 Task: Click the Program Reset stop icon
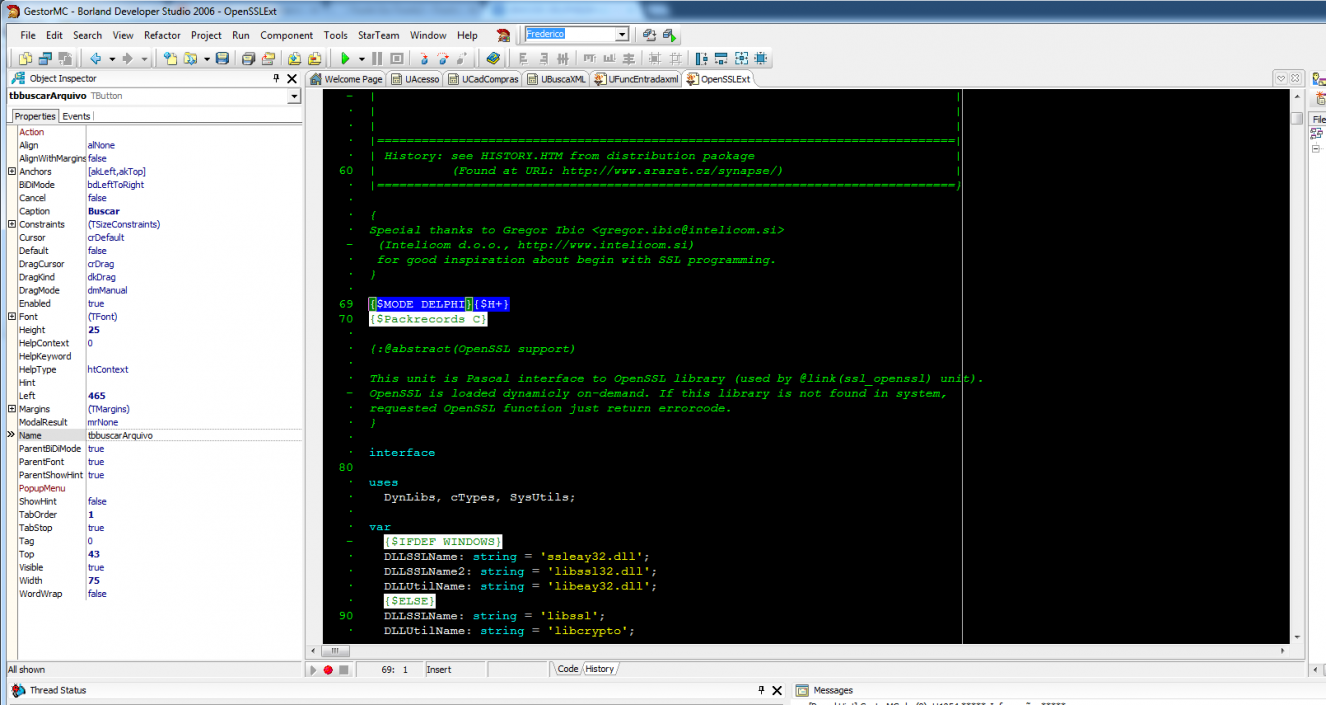397,59
